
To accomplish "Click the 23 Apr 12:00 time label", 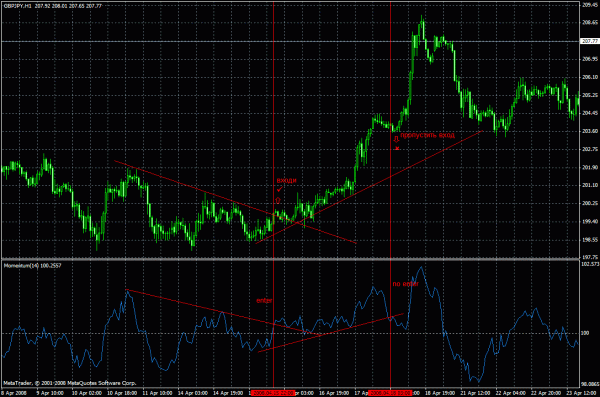I will click(581, 393).
